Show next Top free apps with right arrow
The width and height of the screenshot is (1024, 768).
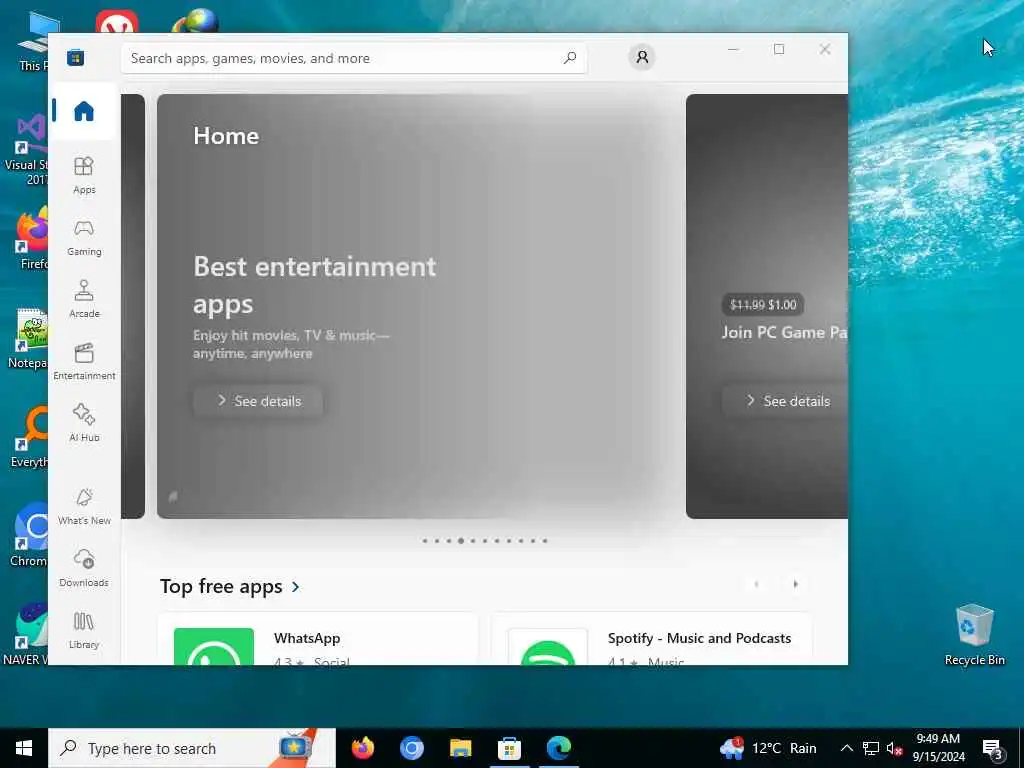tap(795, 584)
